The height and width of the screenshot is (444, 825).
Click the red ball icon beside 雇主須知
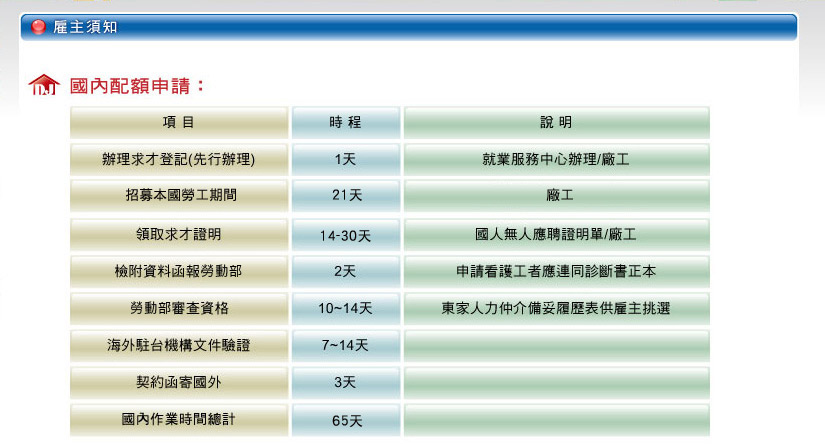pyautogui.click(x=39, y=27)
